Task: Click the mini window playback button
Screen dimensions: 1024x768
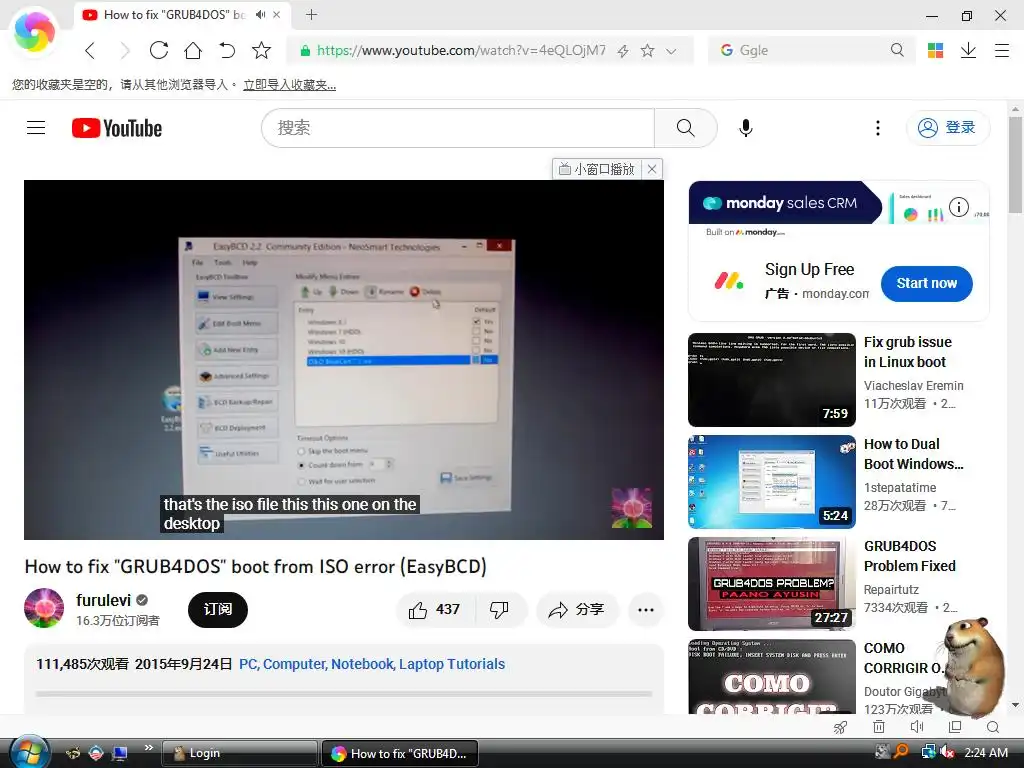Action: coord(597,169)
